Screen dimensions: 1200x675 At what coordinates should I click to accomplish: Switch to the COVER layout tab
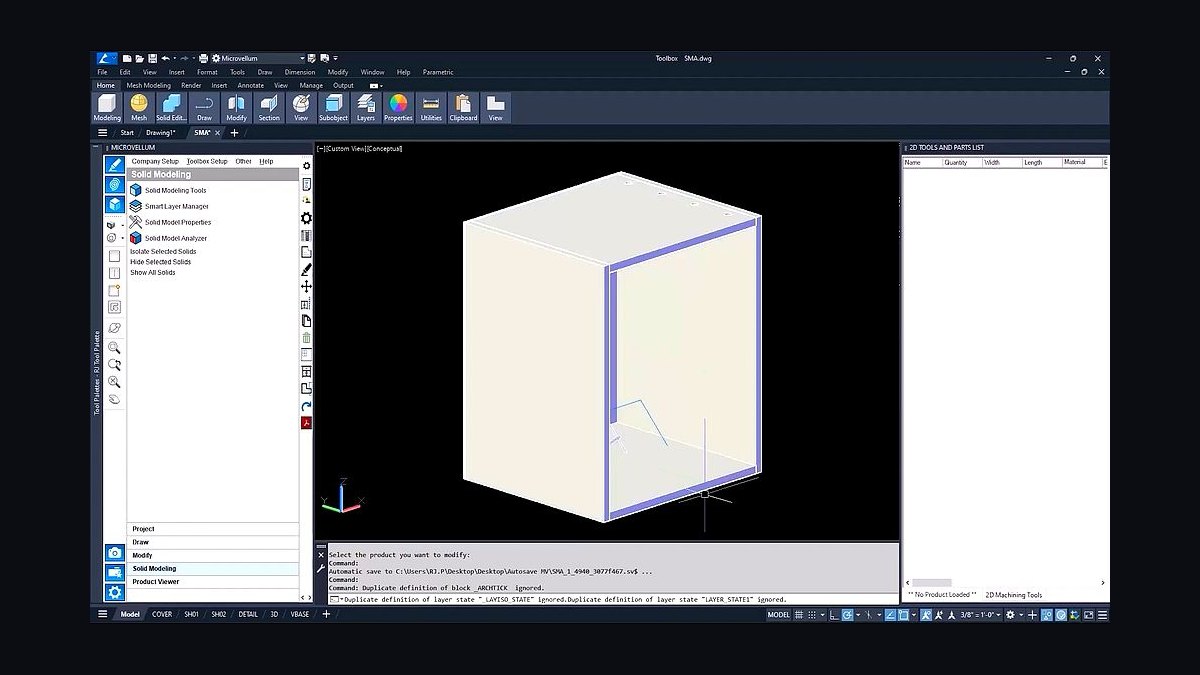point(161,614)
